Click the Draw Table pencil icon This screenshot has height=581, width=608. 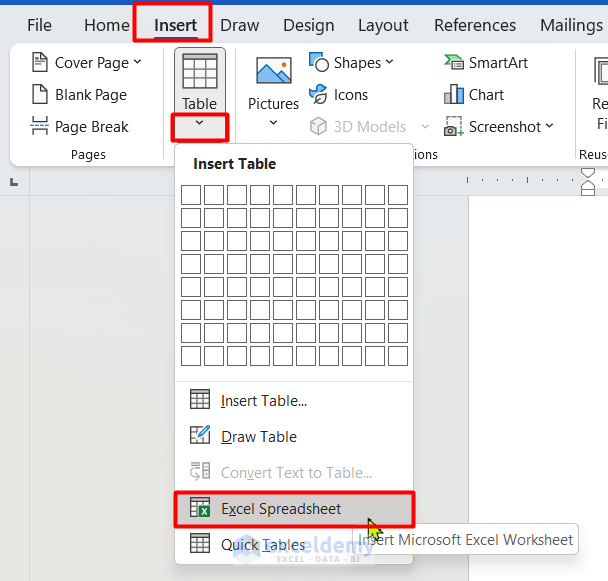pyautogui.click(x=200, y=435)
